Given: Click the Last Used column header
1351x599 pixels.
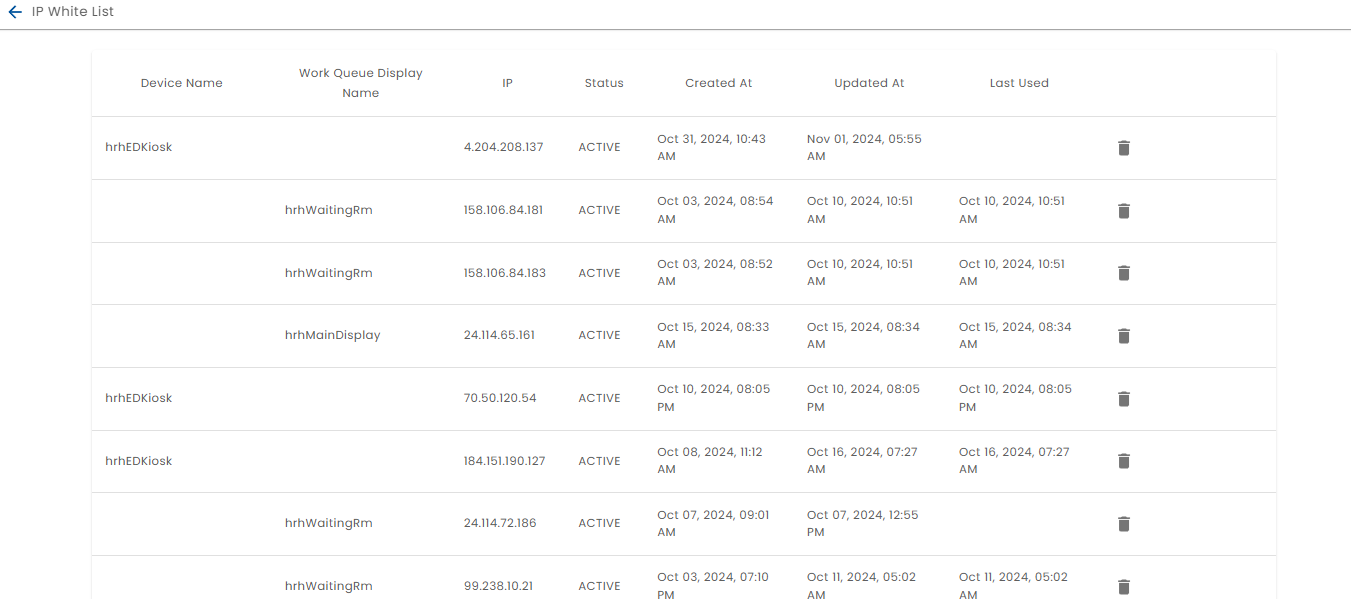Looking at the screenshot, I should coord(1019,83).
